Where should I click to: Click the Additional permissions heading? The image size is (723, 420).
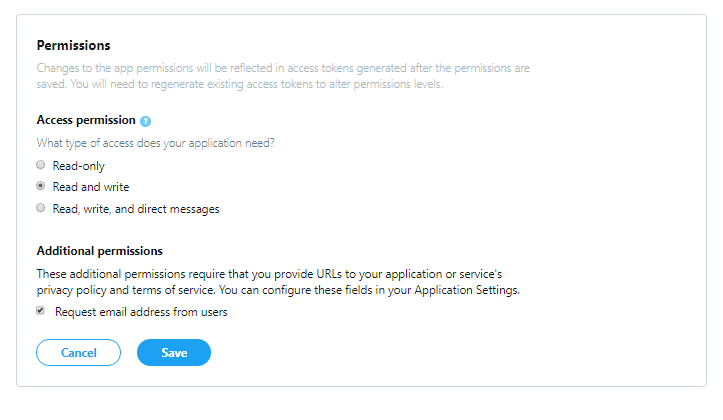tap(100, 251)
